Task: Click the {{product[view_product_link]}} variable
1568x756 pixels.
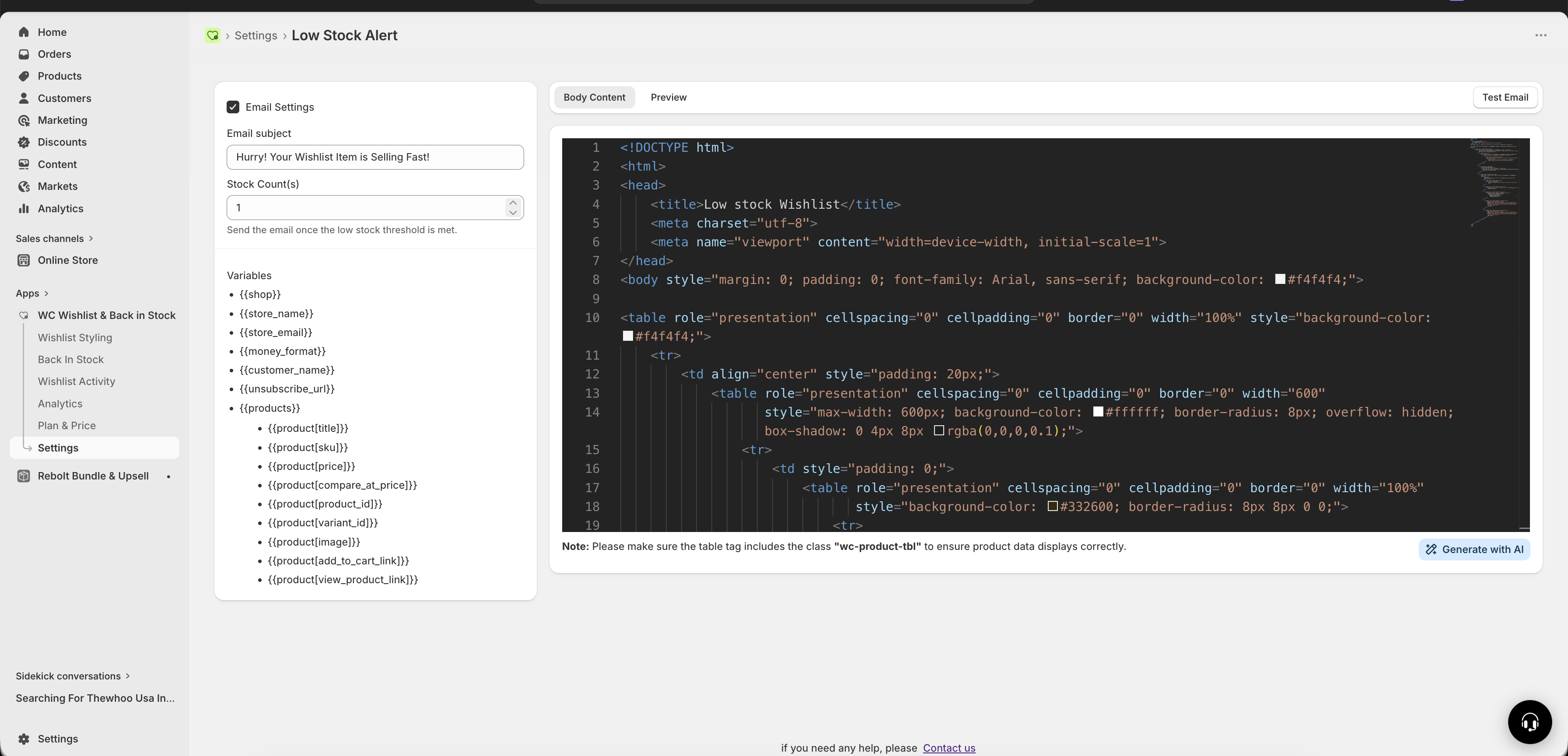Action: [343, 580]
